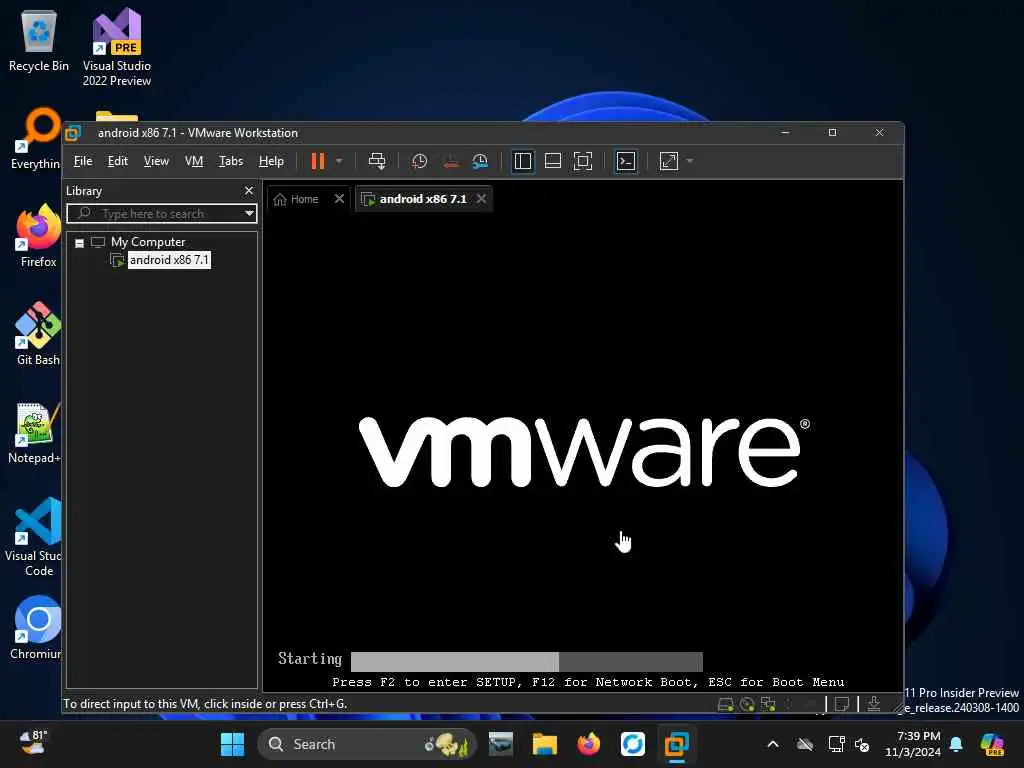Screen dimensions: 1024x768
Task: Click the VMware Workstation taskbar icon
Action: tap(677, 744)
